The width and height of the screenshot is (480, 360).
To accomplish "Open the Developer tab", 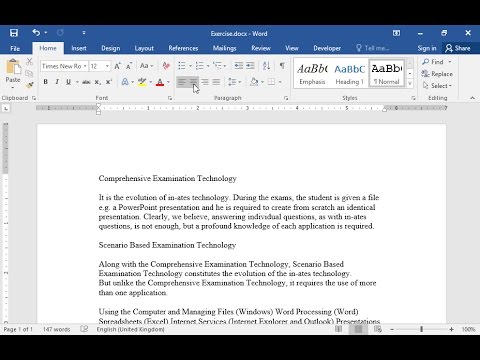I will click(327, 48).
